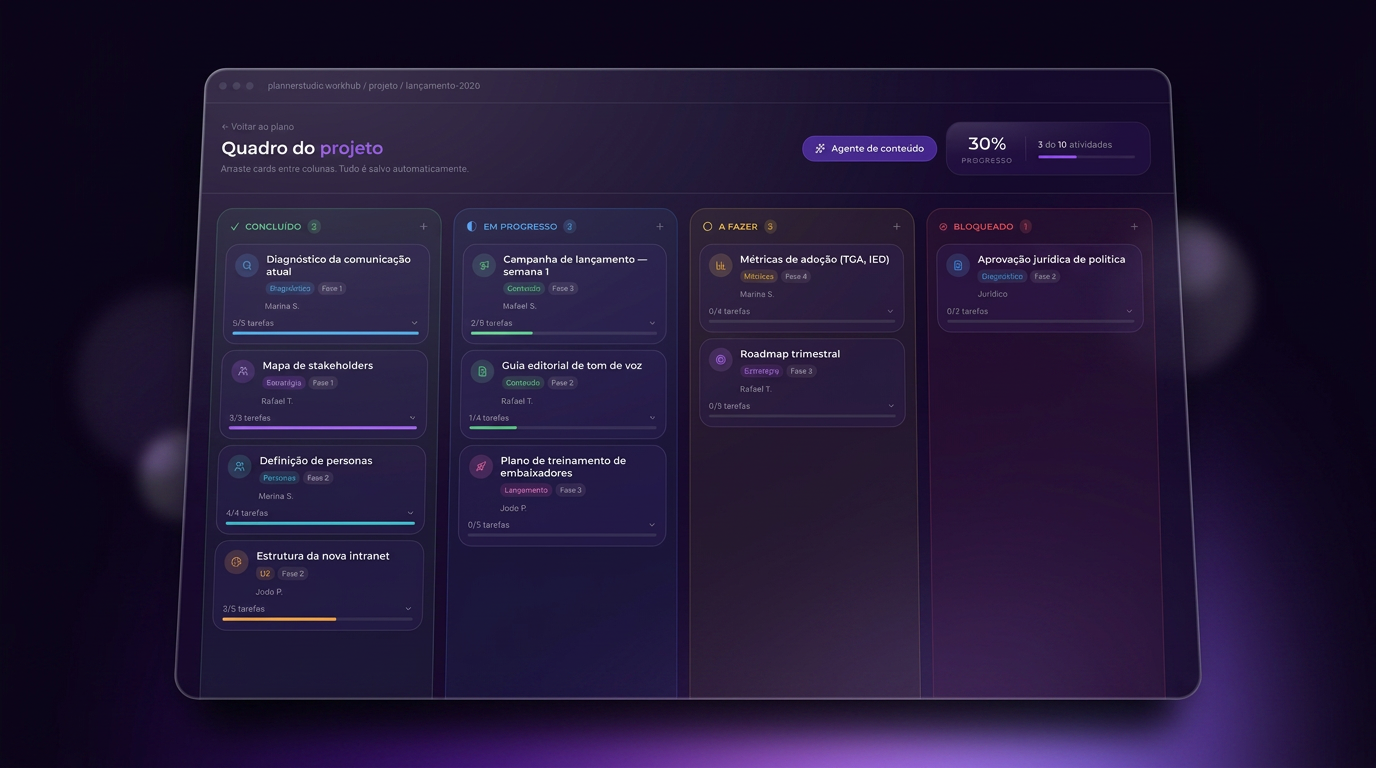
Task: Expand the 0/2 tarefas list on Aprovação jurídica
Action: [x=1129, y=311]
